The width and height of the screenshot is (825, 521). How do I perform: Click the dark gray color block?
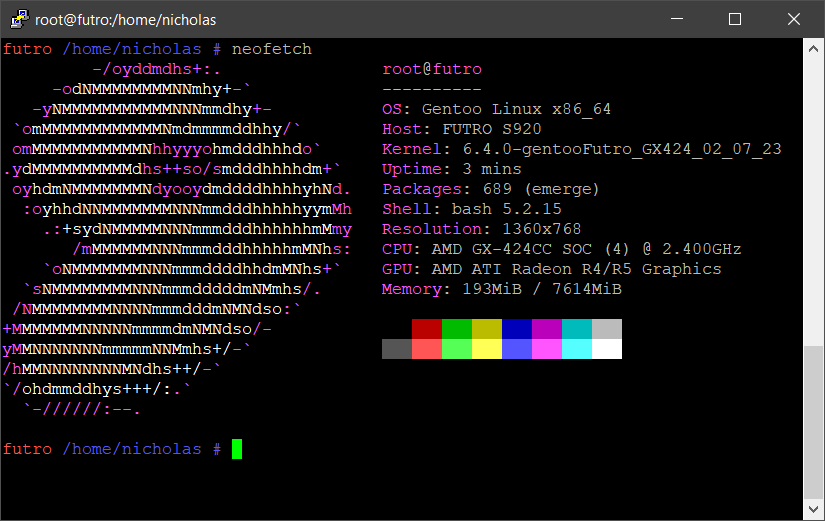pos(397,349)
